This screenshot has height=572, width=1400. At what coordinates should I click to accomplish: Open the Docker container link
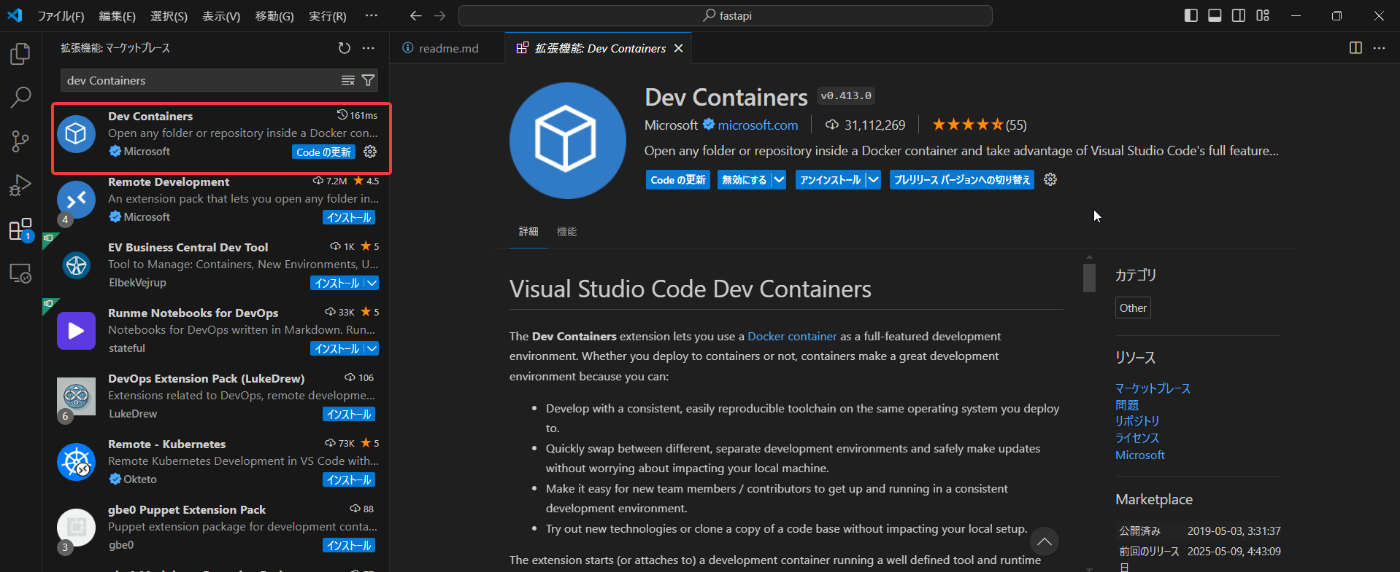coord(792,336)
